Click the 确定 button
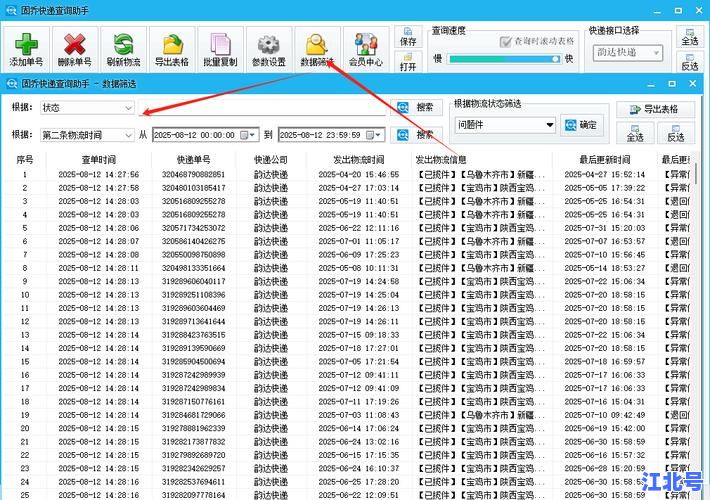710x500 pixels. (x=581, y=125)
